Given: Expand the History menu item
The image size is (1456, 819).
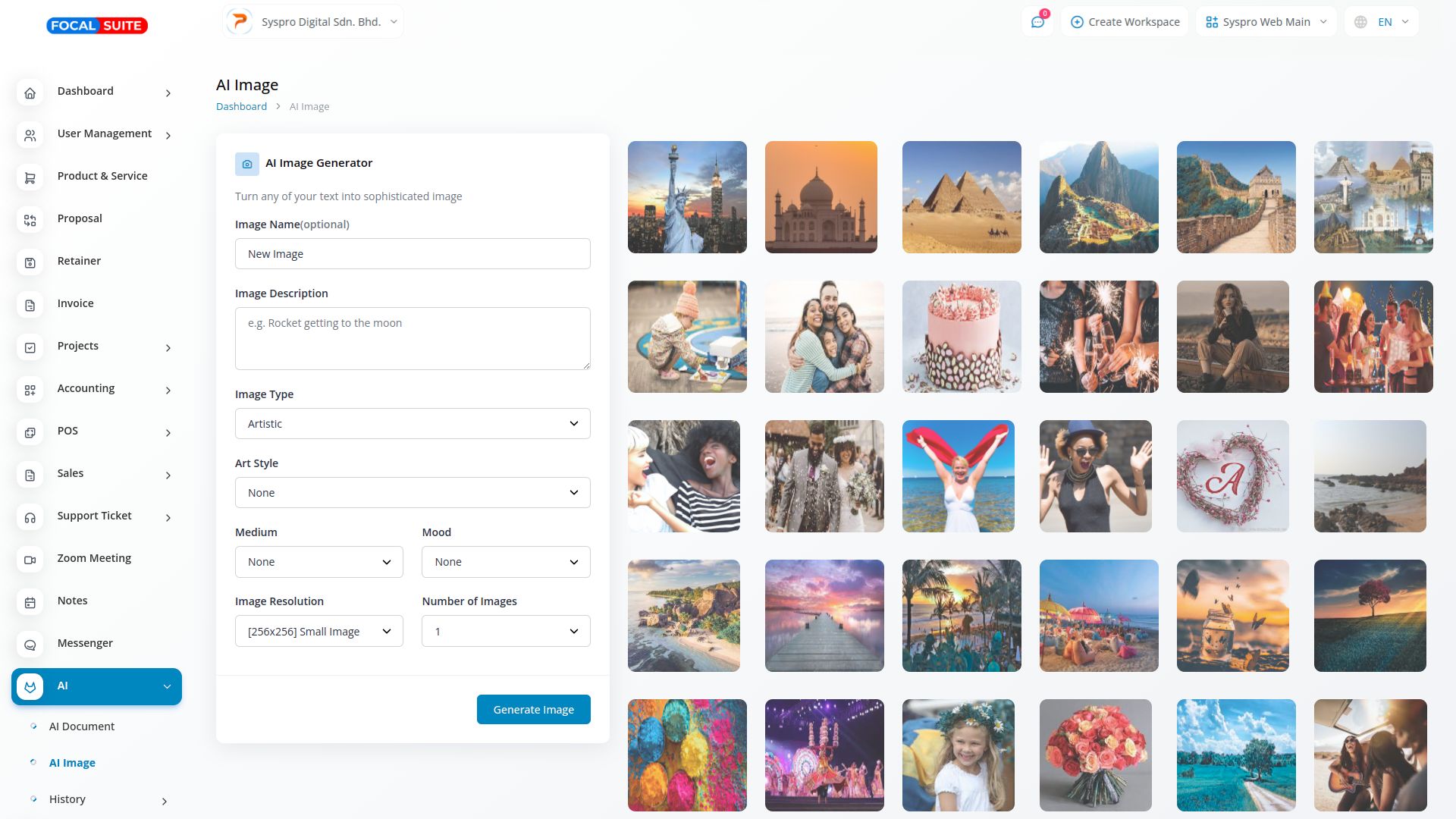Looking at the screenshot, I should click(x=67, y=799).
